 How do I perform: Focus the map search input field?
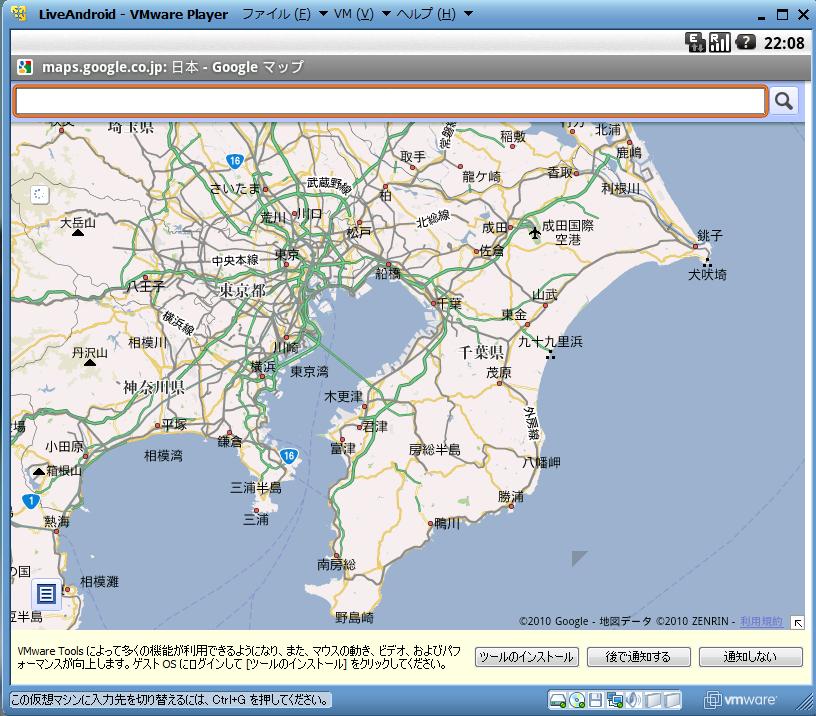[x=390, y=101]
